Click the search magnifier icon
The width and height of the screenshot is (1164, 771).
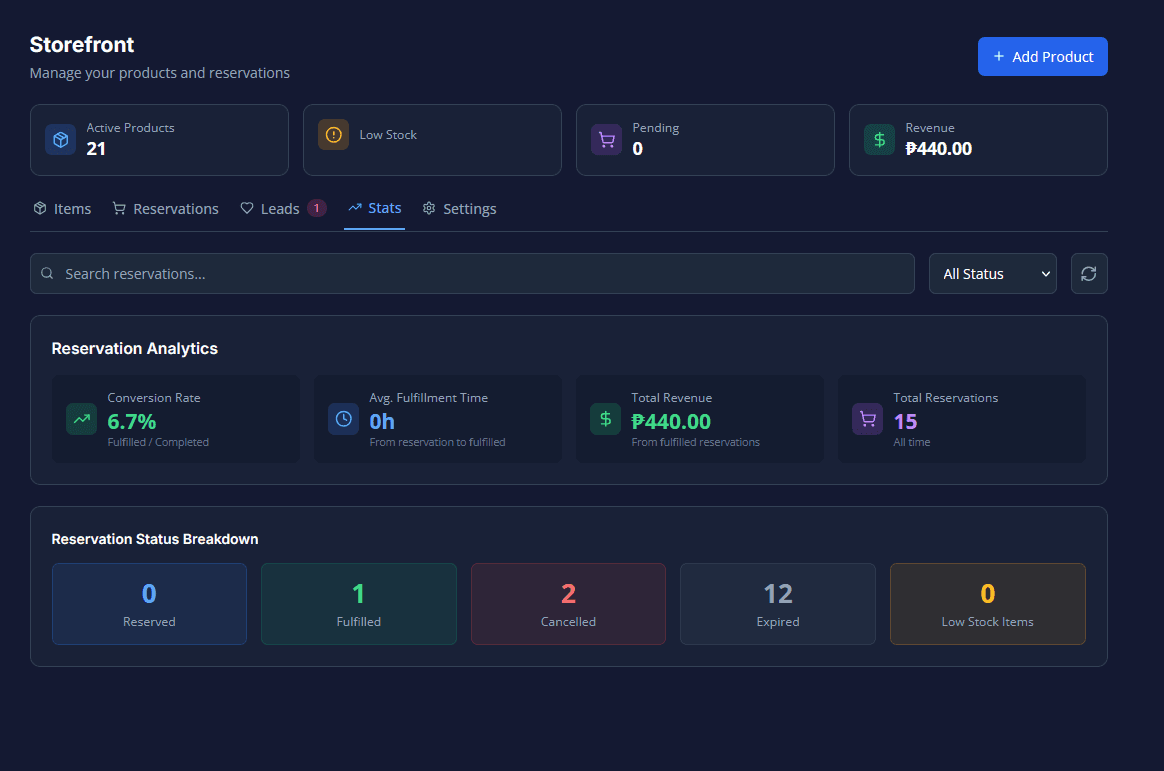[47, 272]
